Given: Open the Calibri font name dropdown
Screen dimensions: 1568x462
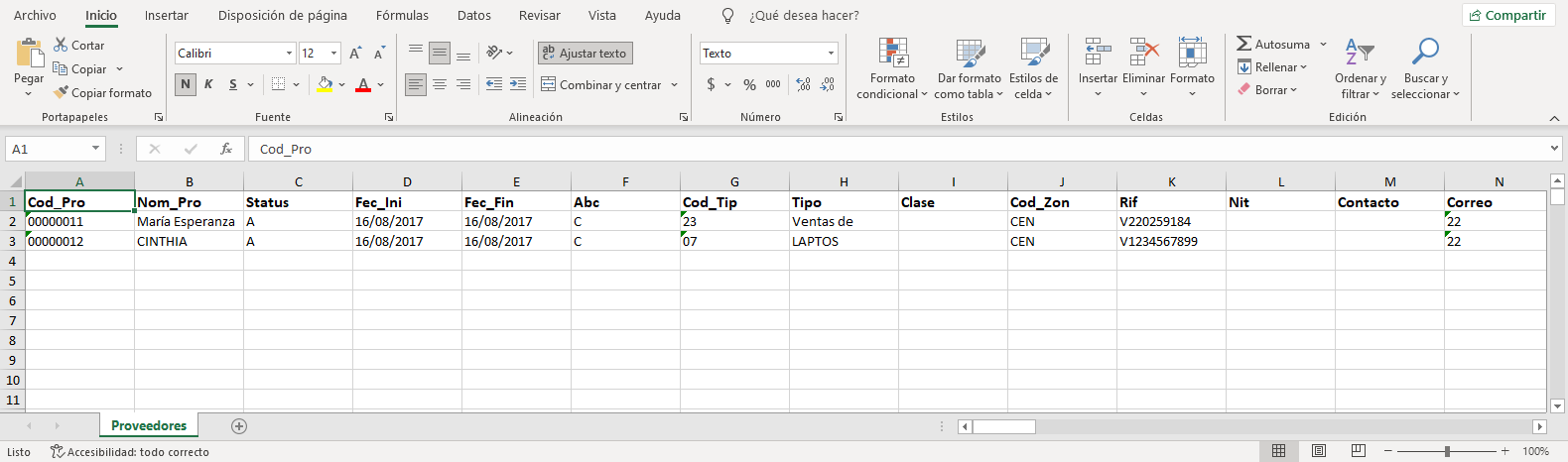Looking at the screenshot, I should 289,53.
